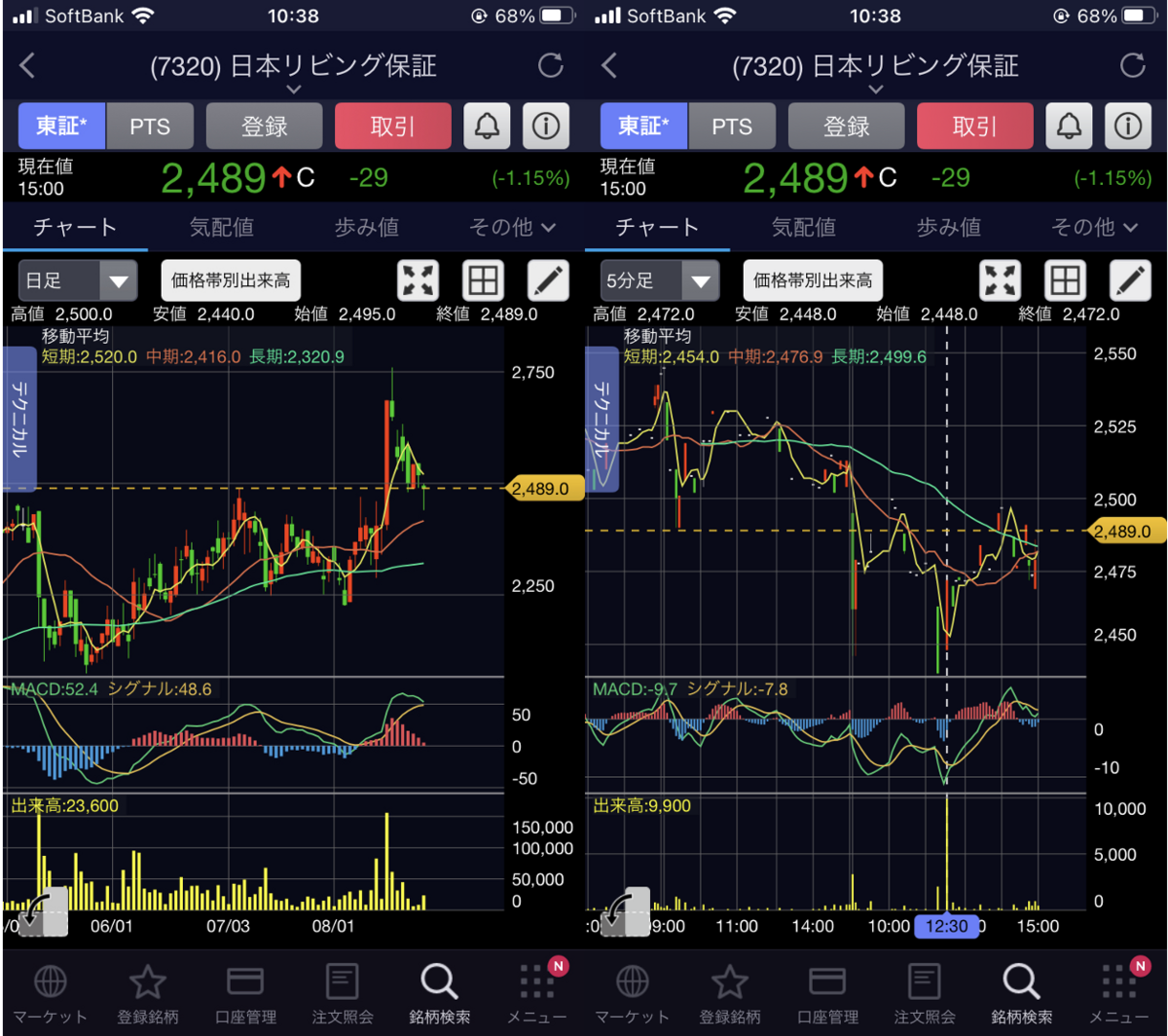Screen dimensions: 1168x1036
Task: Select 東証 market toggle in left screen
Action: [61, 126]
